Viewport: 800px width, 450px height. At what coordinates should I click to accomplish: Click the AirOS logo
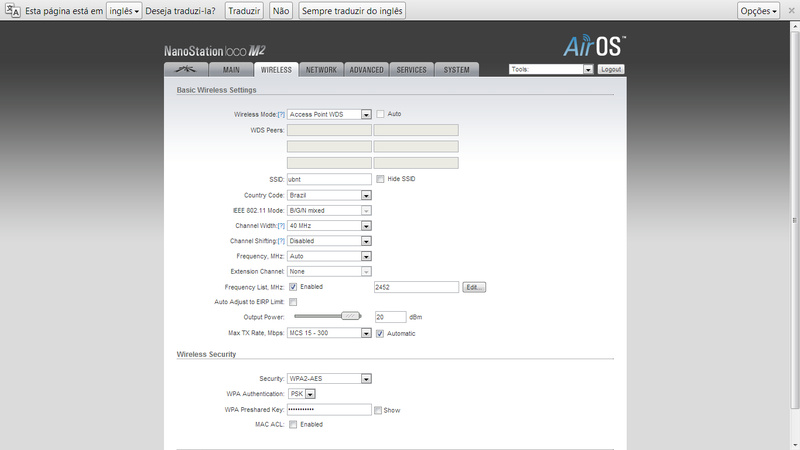point(594,46)
